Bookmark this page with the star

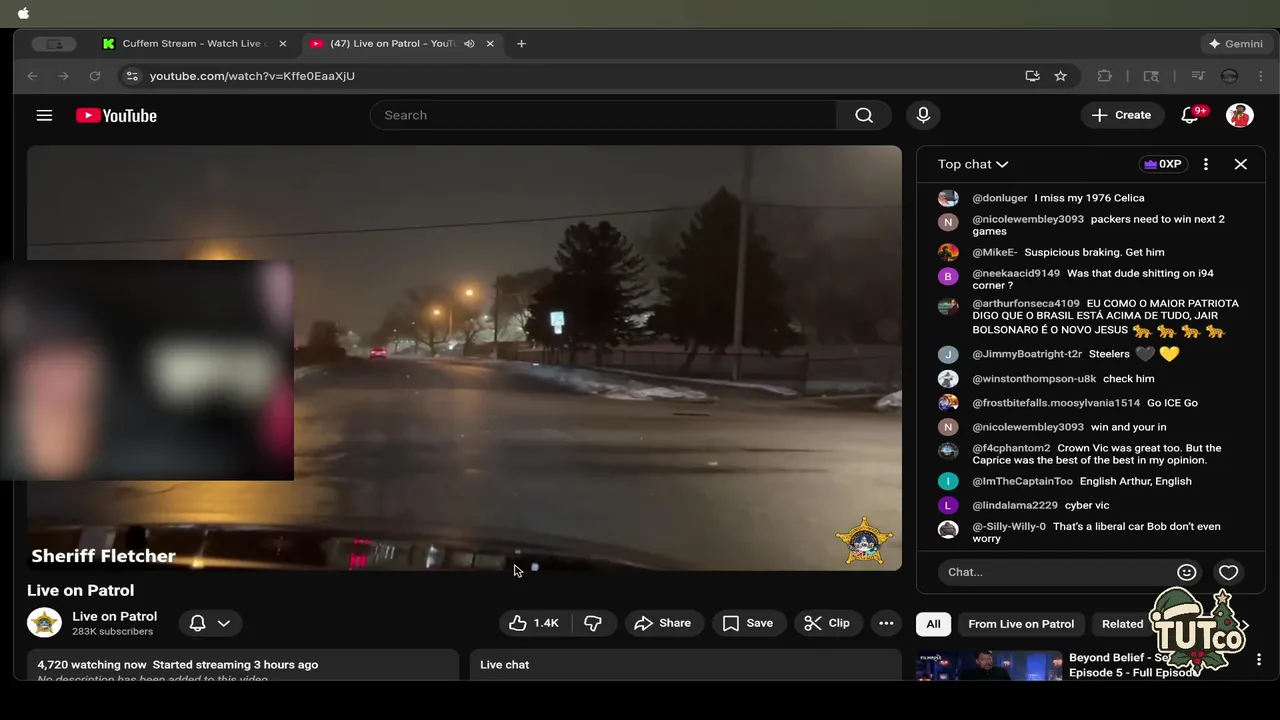click(1060, 76)
